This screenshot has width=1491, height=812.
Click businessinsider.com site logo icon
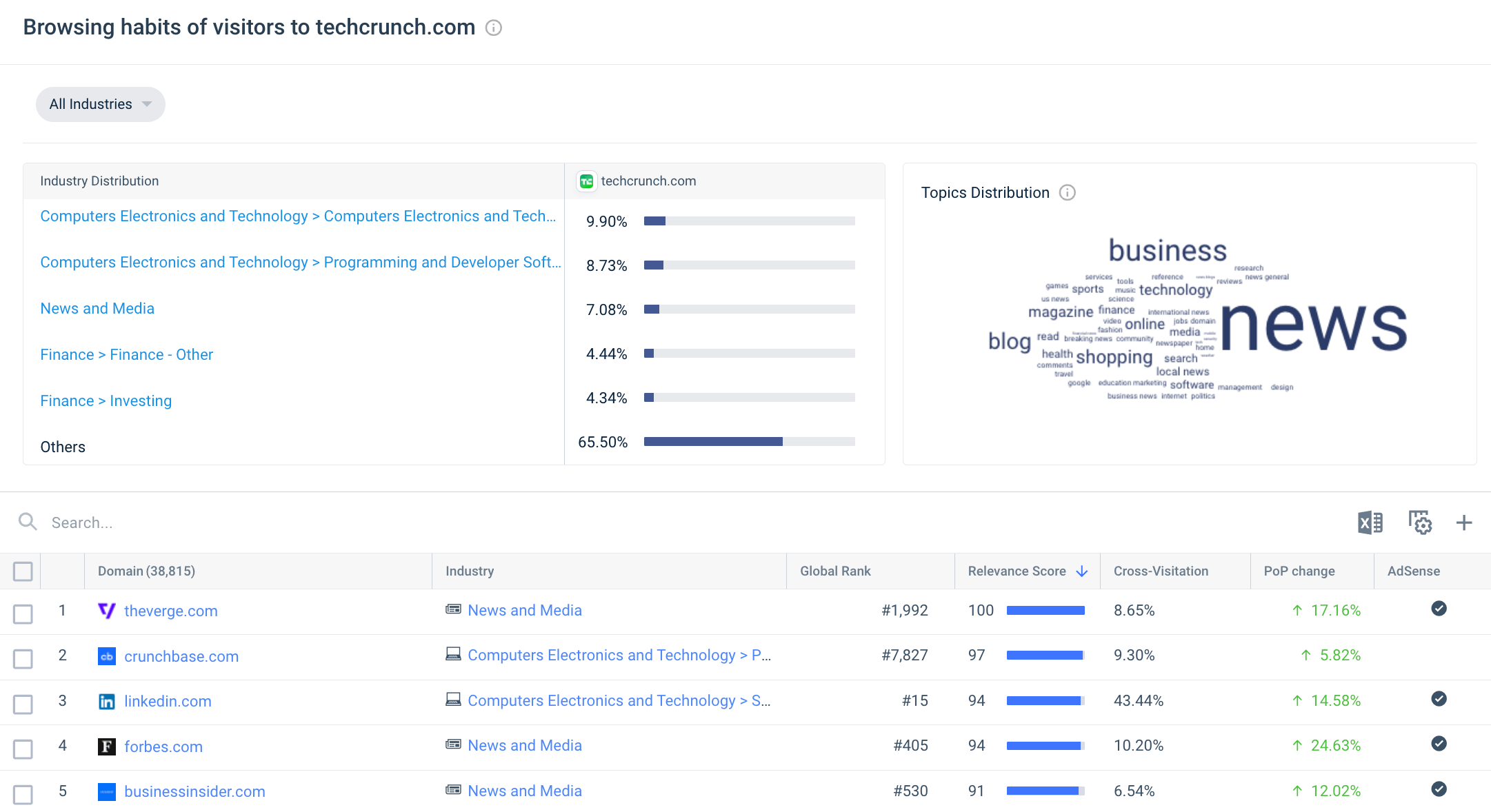(x=107, y=792)
